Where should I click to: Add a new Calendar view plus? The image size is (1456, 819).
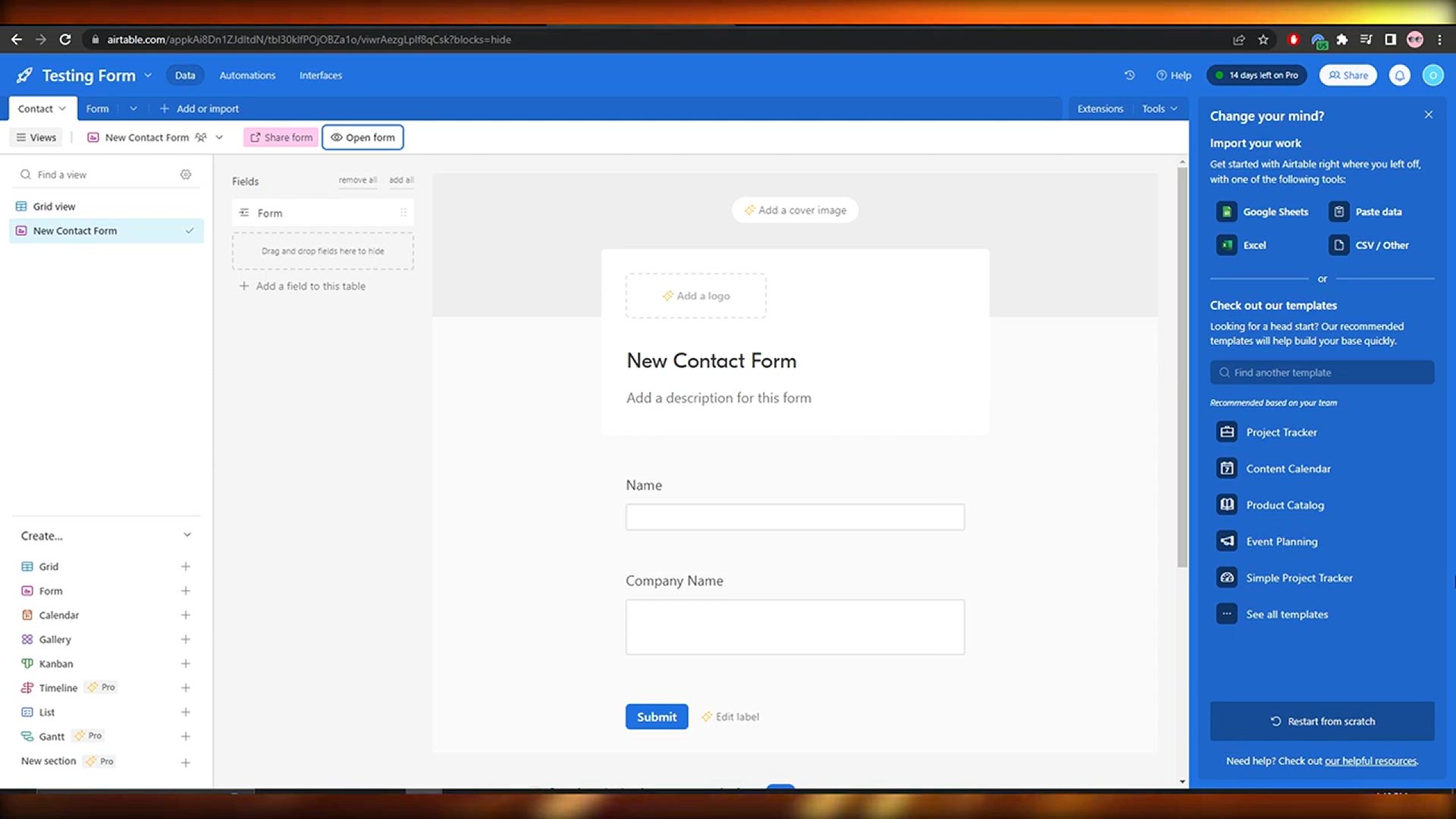(185, 615)
